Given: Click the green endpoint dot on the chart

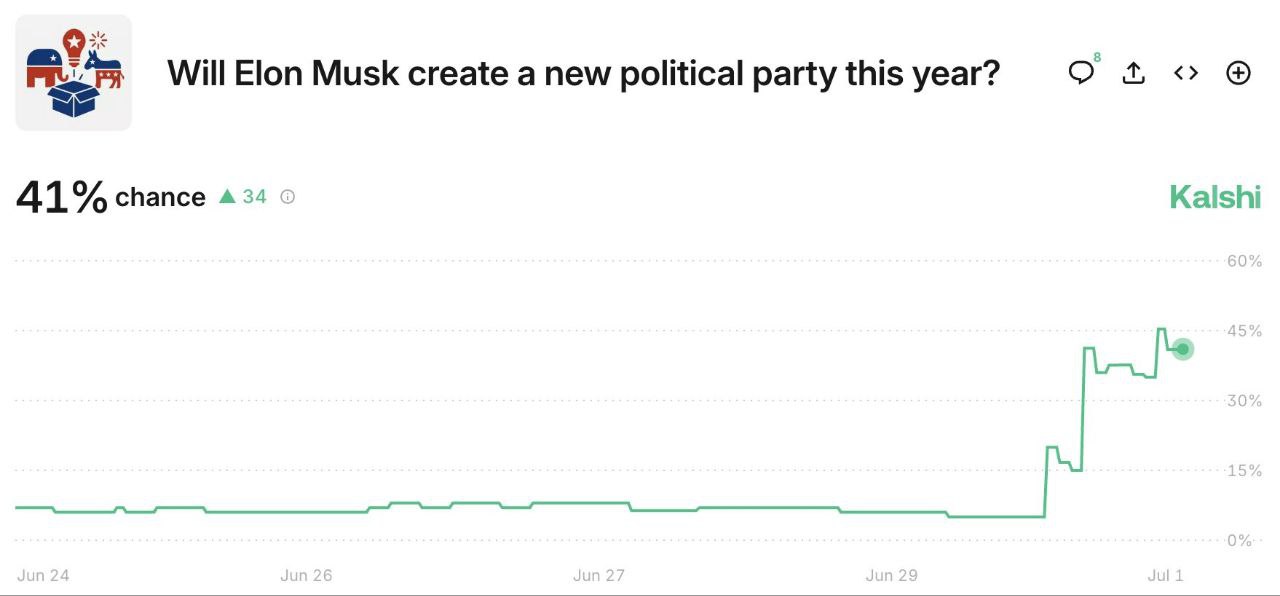Looking at the screenshot, I should click(x=1183, y=349).
